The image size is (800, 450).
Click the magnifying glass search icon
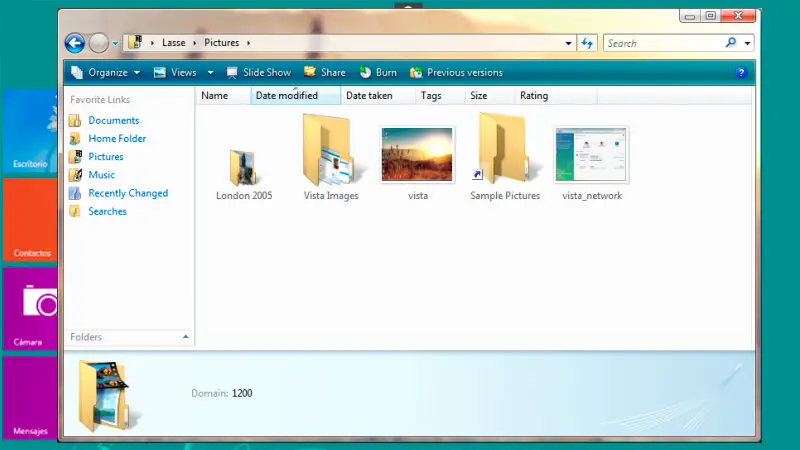point(731,43)
